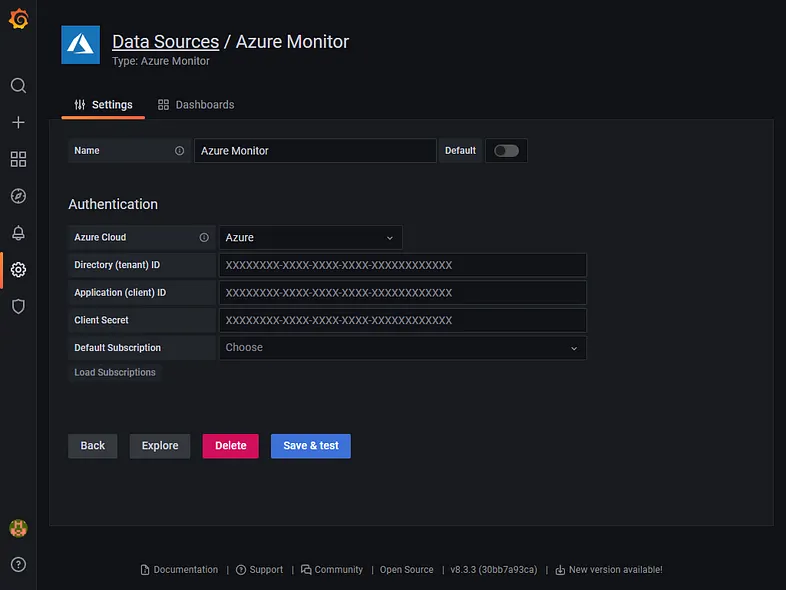Viewport: 786px width, 590px height.
Task: Toggle the Default data source switch
Action: (x=506, y=150)
